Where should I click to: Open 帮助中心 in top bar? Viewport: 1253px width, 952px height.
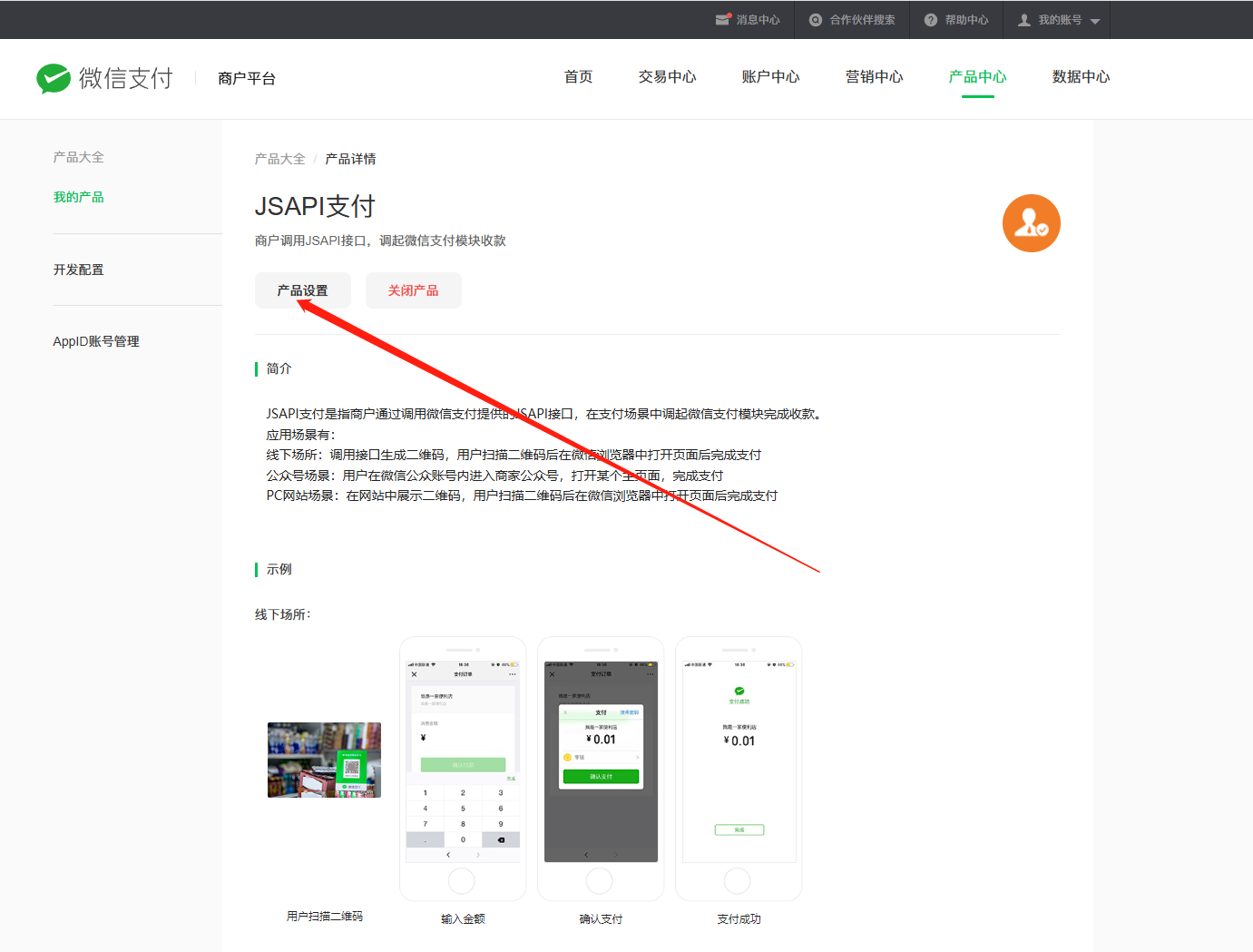(966, 20)
